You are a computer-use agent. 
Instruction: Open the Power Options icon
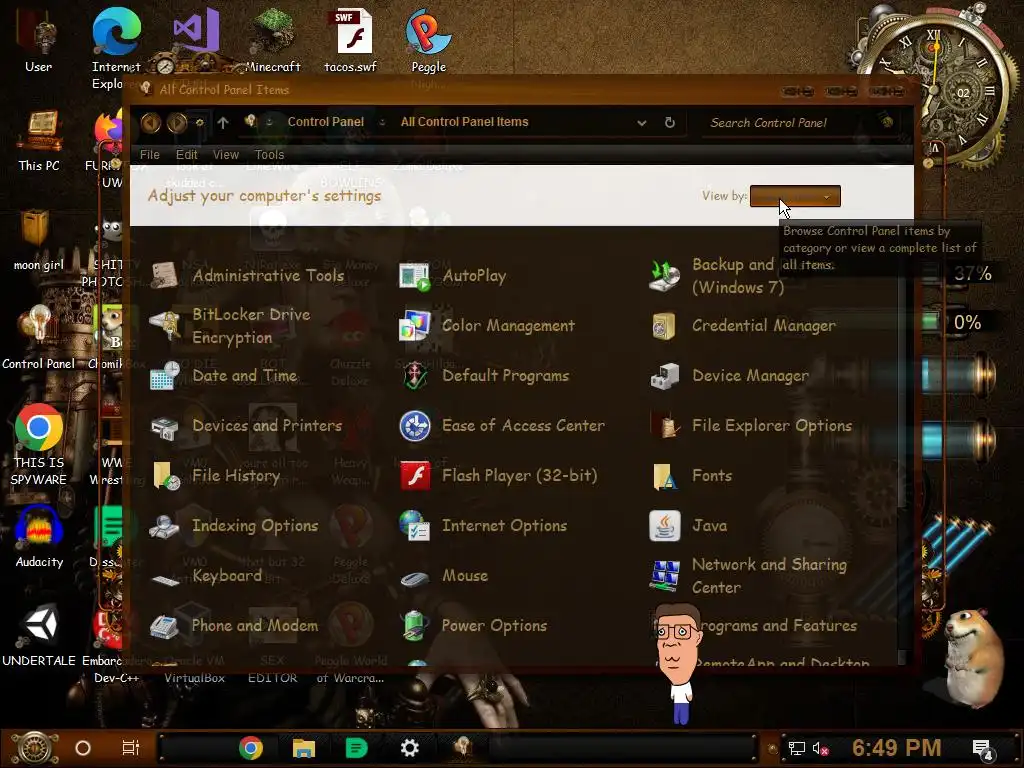pos(415,626)
